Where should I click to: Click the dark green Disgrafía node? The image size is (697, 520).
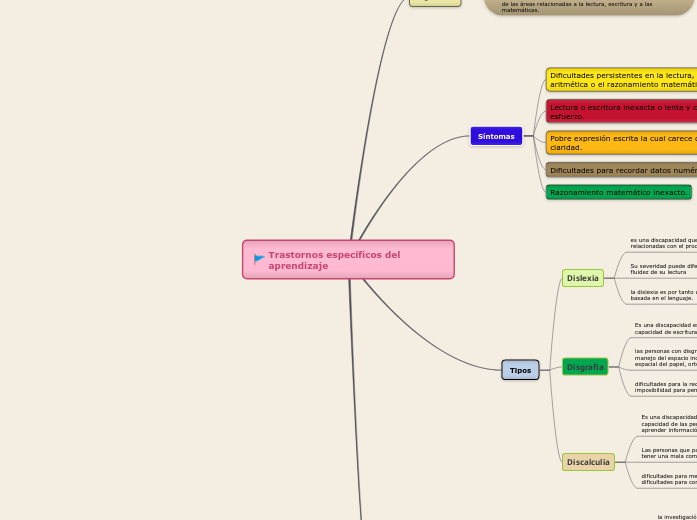pyautogui.click(x=585, y=367)
